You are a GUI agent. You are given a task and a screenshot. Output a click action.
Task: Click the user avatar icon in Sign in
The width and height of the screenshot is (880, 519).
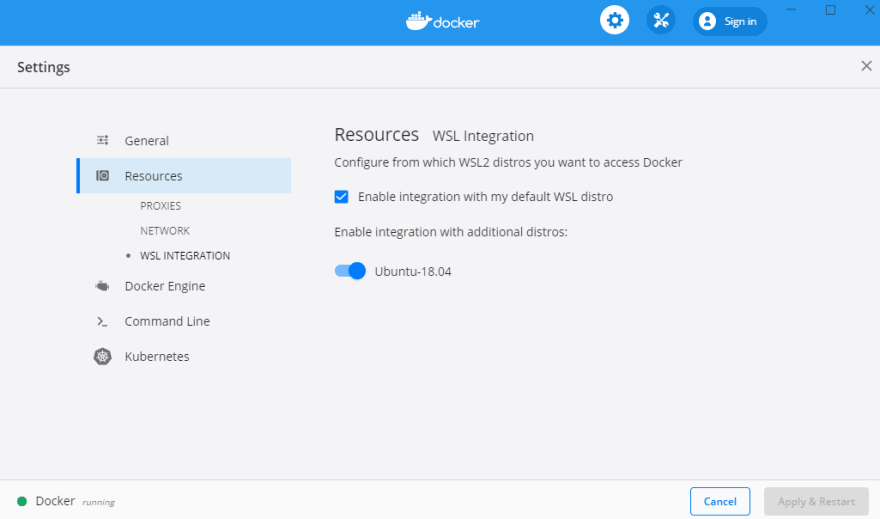pos(707,21)
